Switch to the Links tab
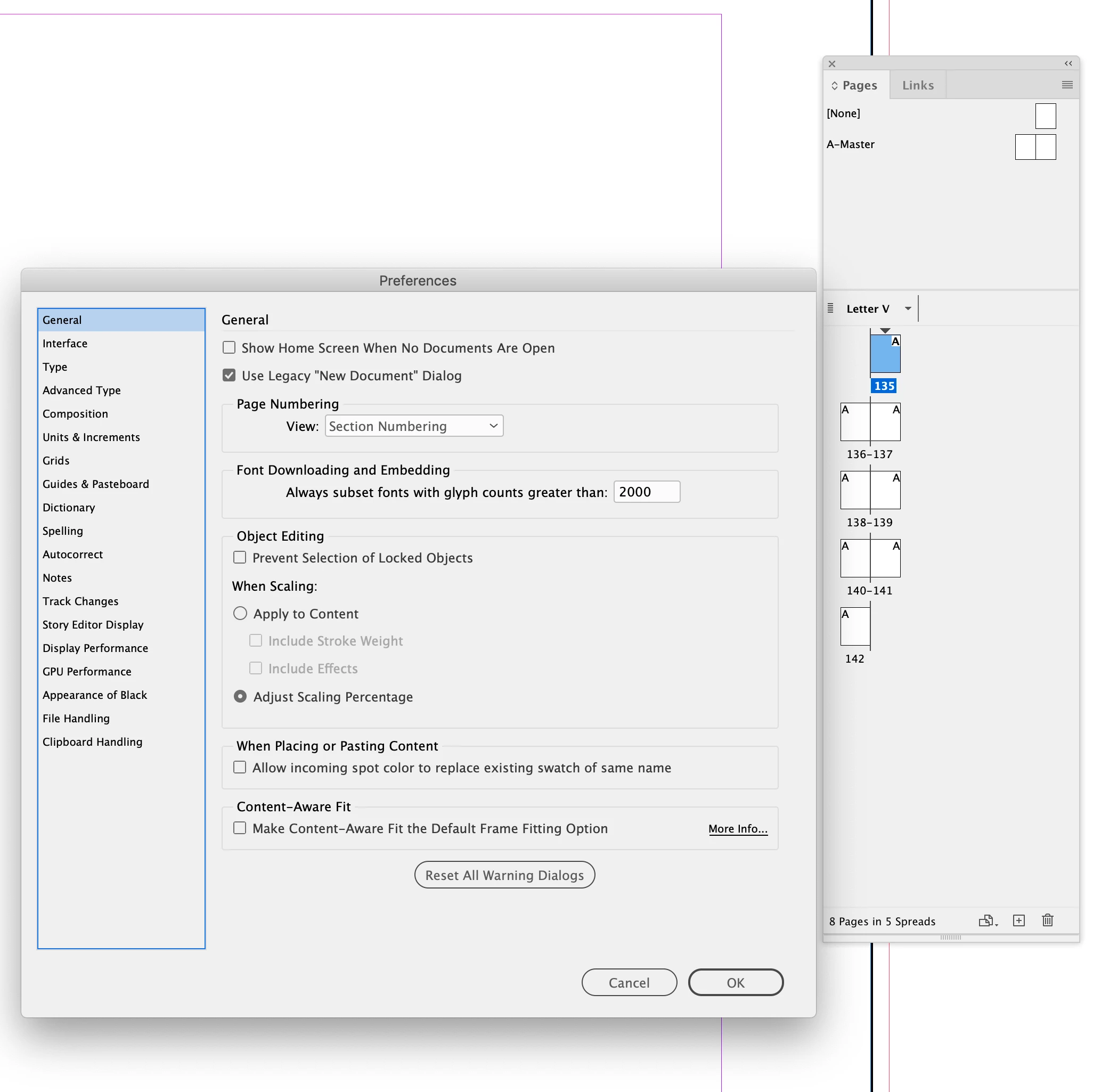This screenshot has width=1093, height=1092. pos(917,85)
